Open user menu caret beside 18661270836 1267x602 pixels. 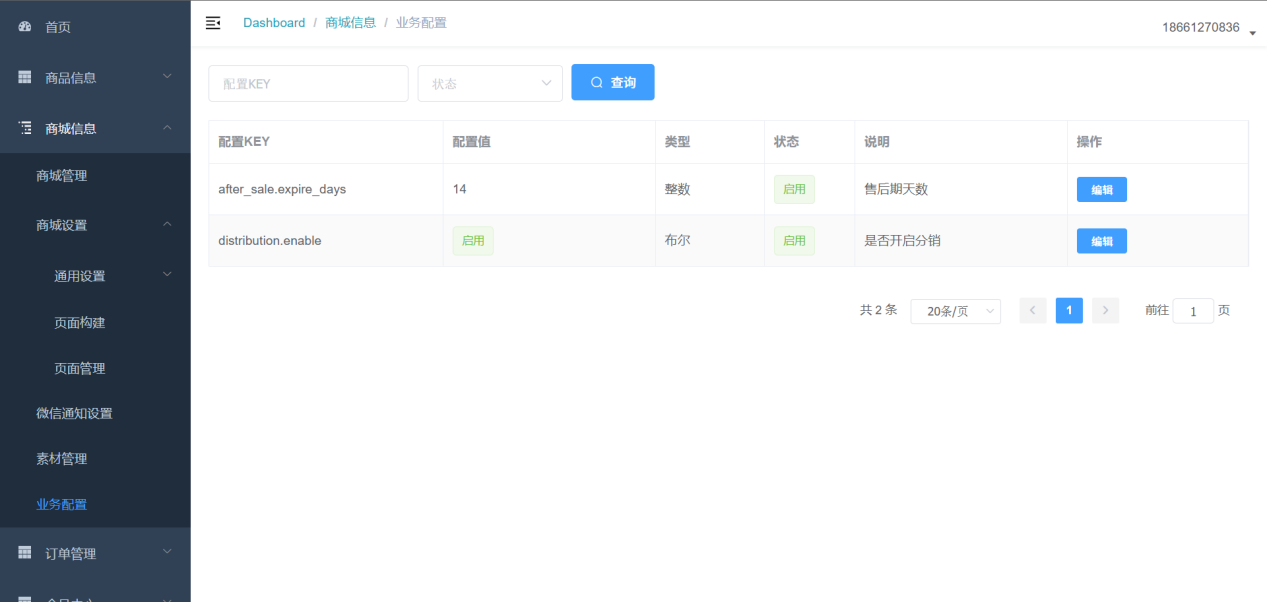point(1252,32)
